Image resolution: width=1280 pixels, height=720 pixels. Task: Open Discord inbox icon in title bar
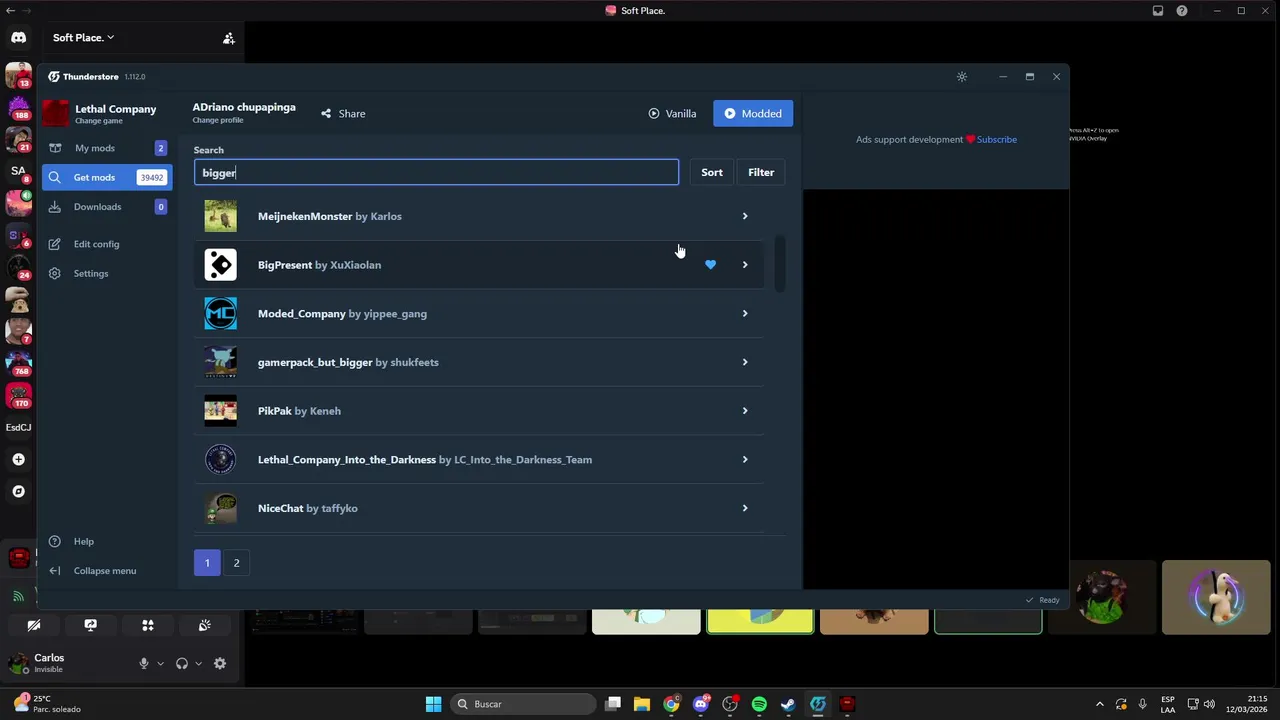(x=1158, y=11)
